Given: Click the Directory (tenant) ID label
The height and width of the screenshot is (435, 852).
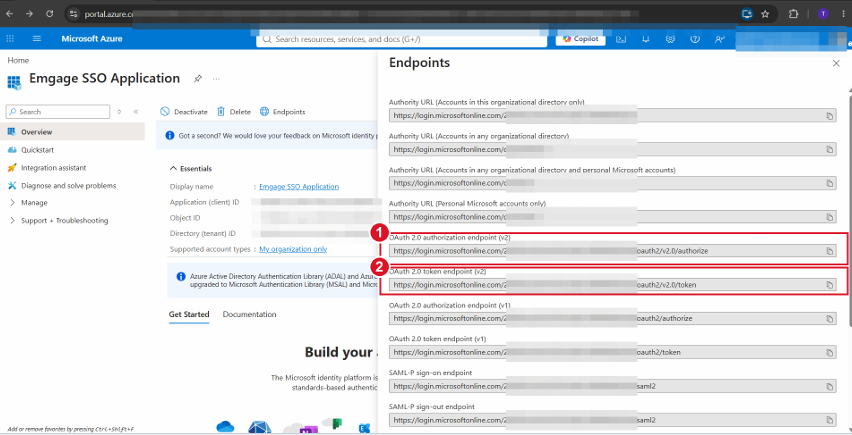Looking at the screenshot, I should (202, 234).
